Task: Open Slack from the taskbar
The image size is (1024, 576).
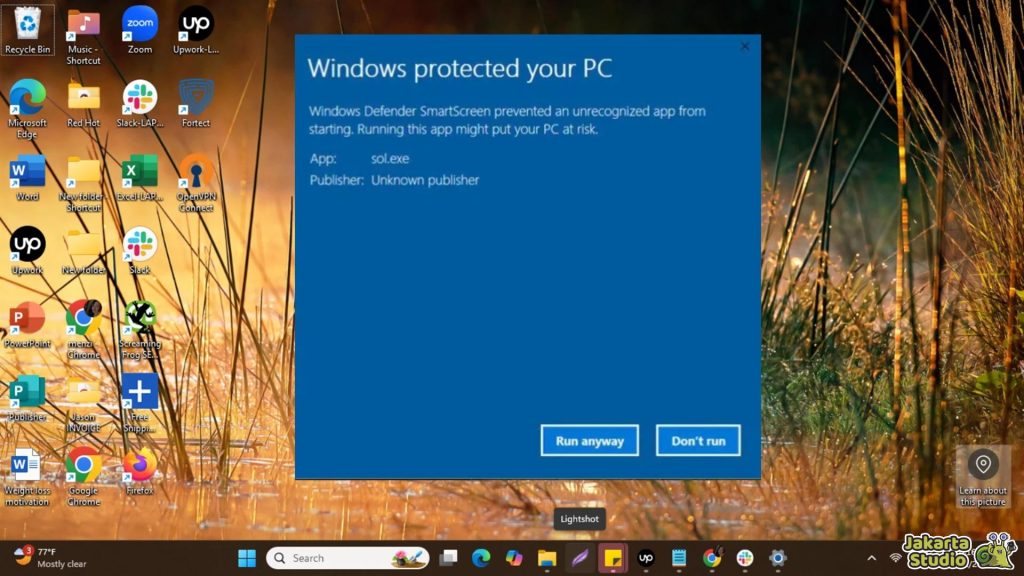Action: coord(744,558)
